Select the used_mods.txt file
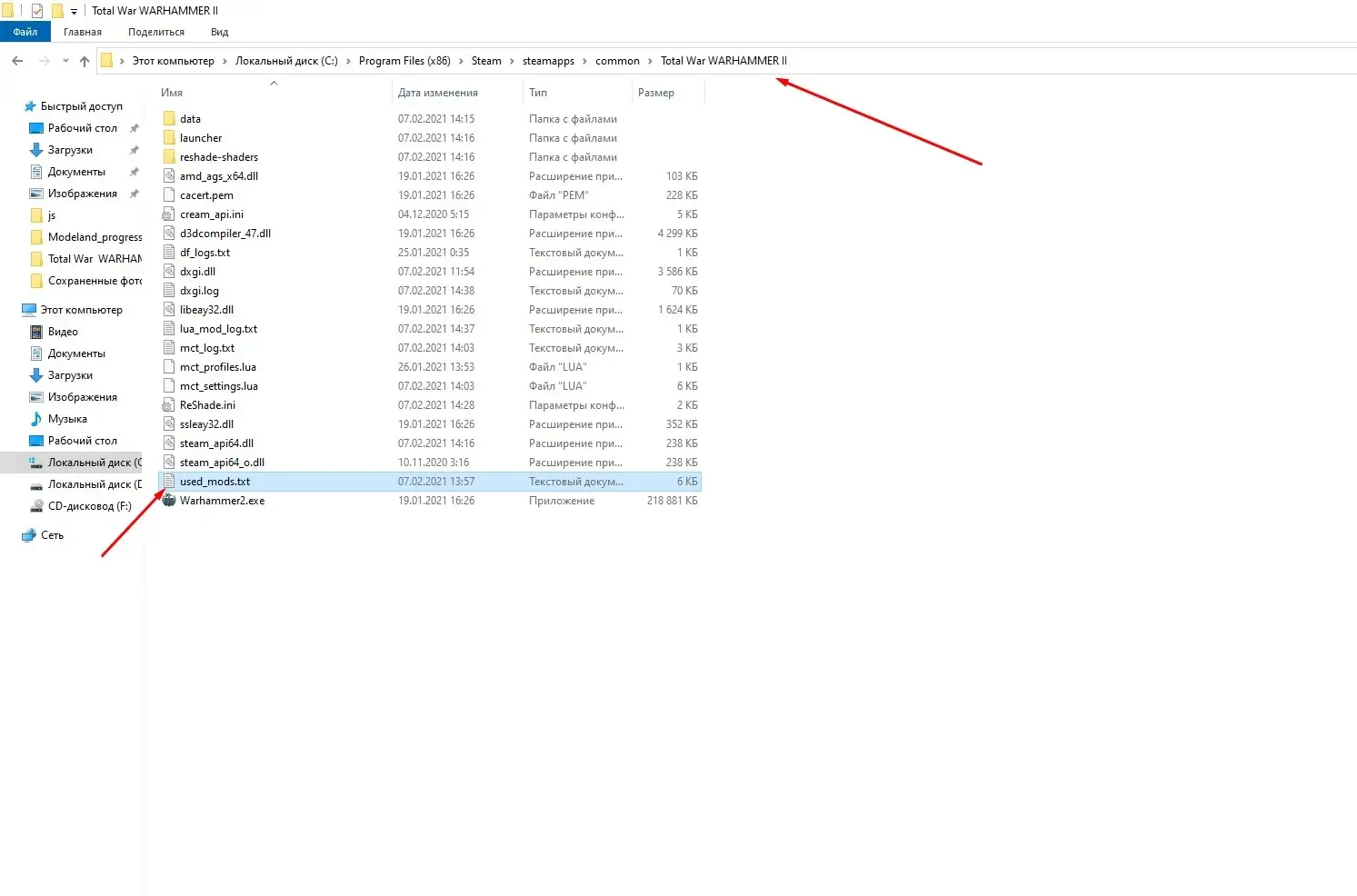This screenshot has height=896, width=1357. (x=215, y=482)
